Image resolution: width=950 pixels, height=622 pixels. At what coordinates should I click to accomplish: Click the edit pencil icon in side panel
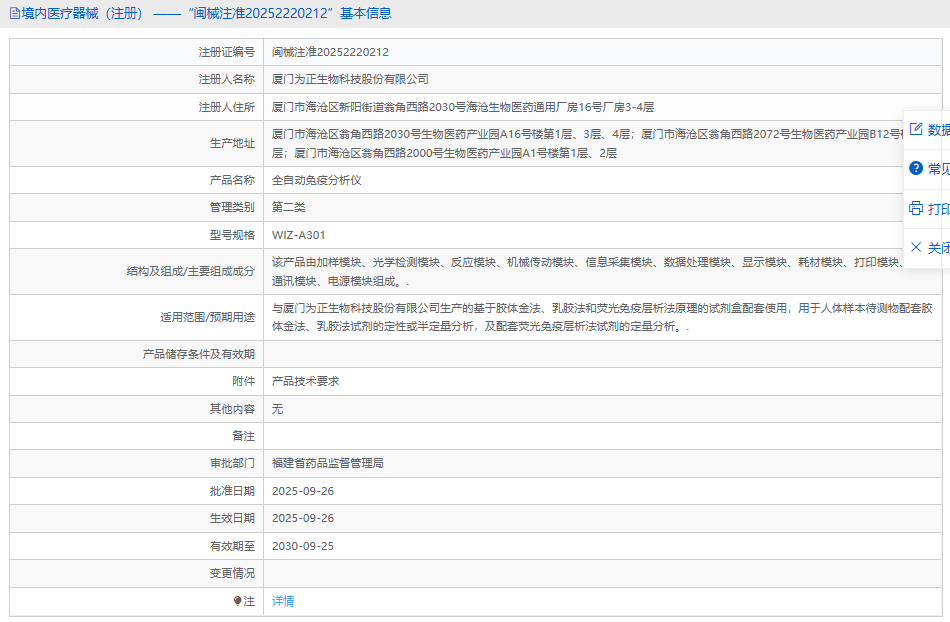pyautogui.click(x=915, y=129)
